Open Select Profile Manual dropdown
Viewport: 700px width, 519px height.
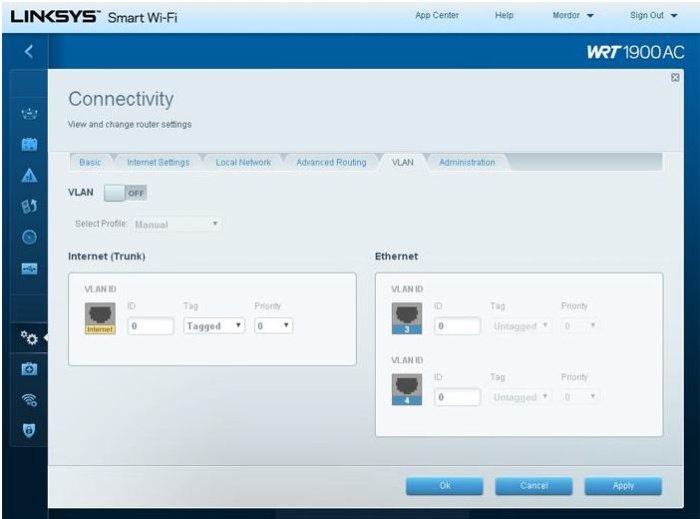point(176,224)
